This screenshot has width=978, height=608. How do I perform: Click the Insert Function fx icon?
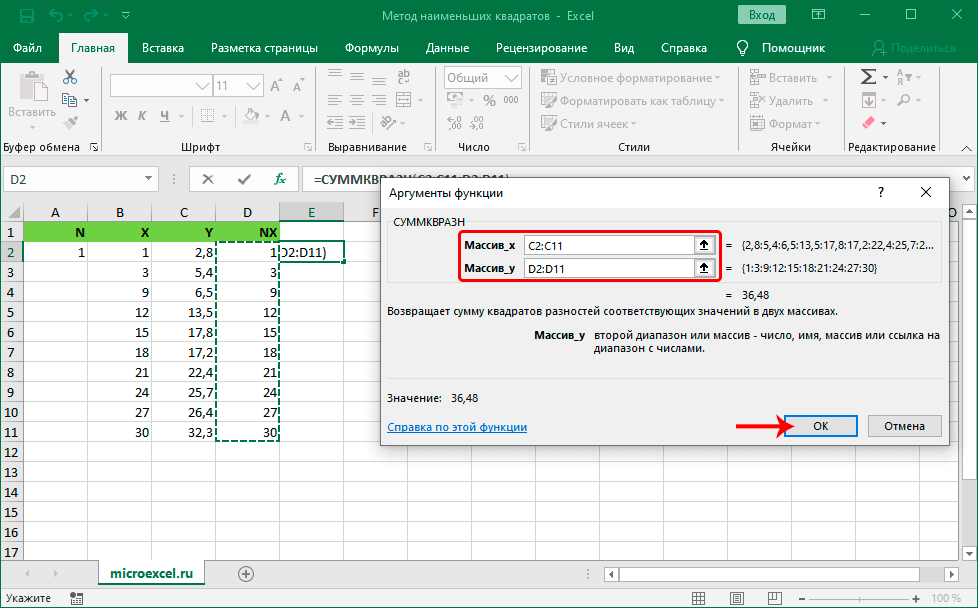point(282,179)
